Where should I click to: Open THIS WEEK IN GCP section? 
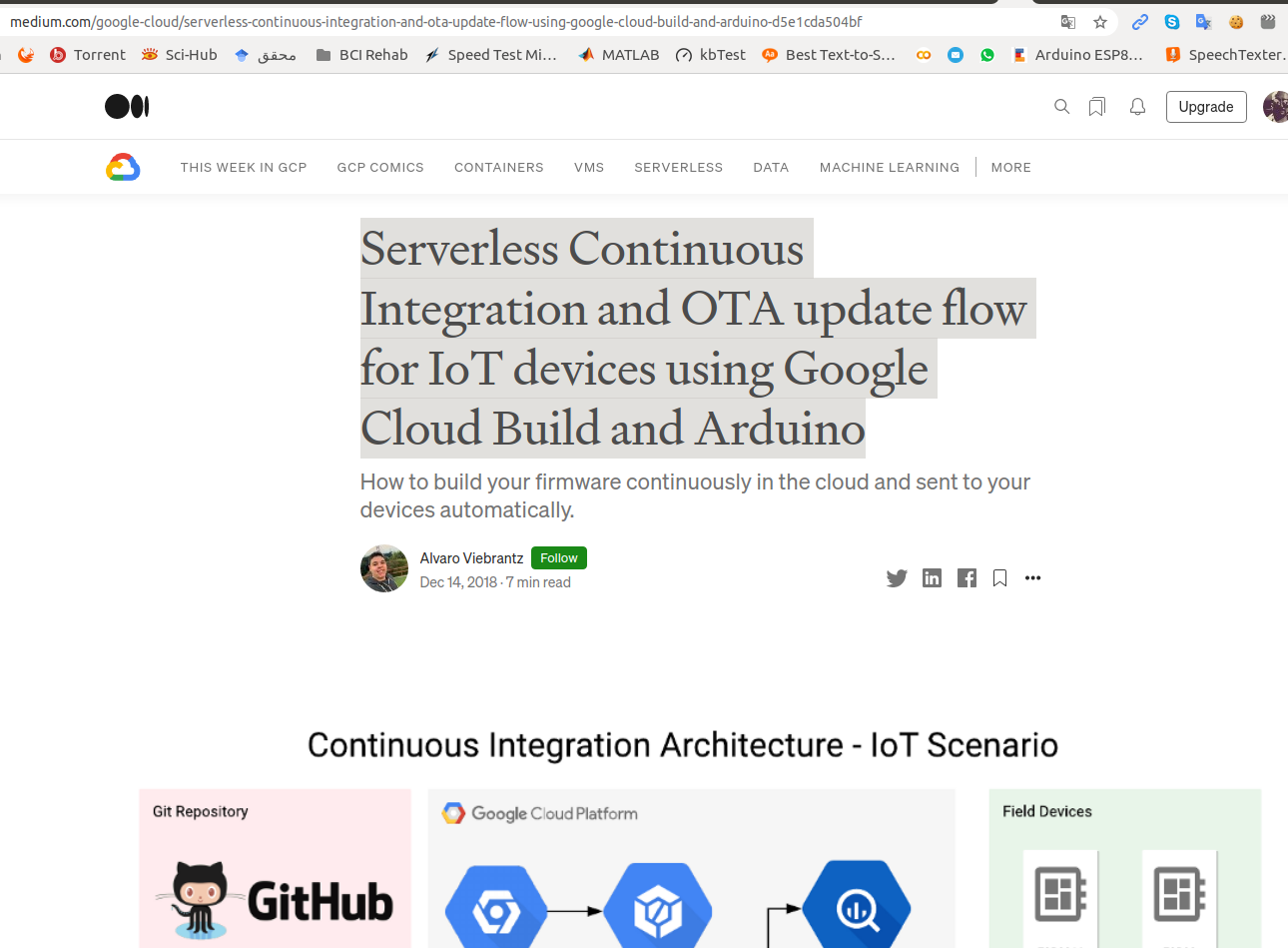click(244, 168)
